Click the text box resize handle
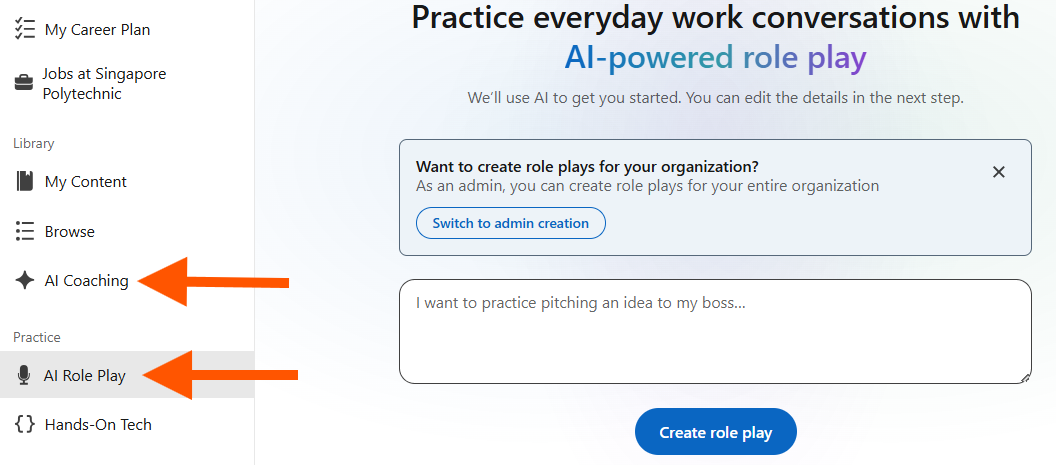 [x=1025, y=378]
